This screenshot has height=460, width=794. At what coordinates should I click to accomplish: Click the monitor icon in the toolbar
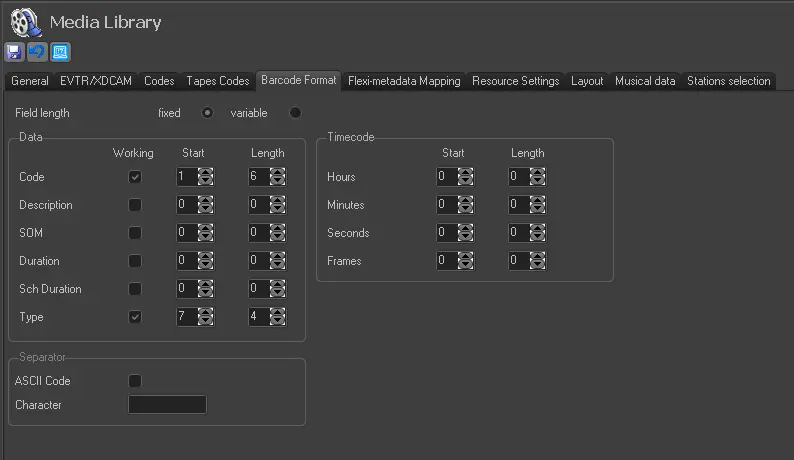60,52
